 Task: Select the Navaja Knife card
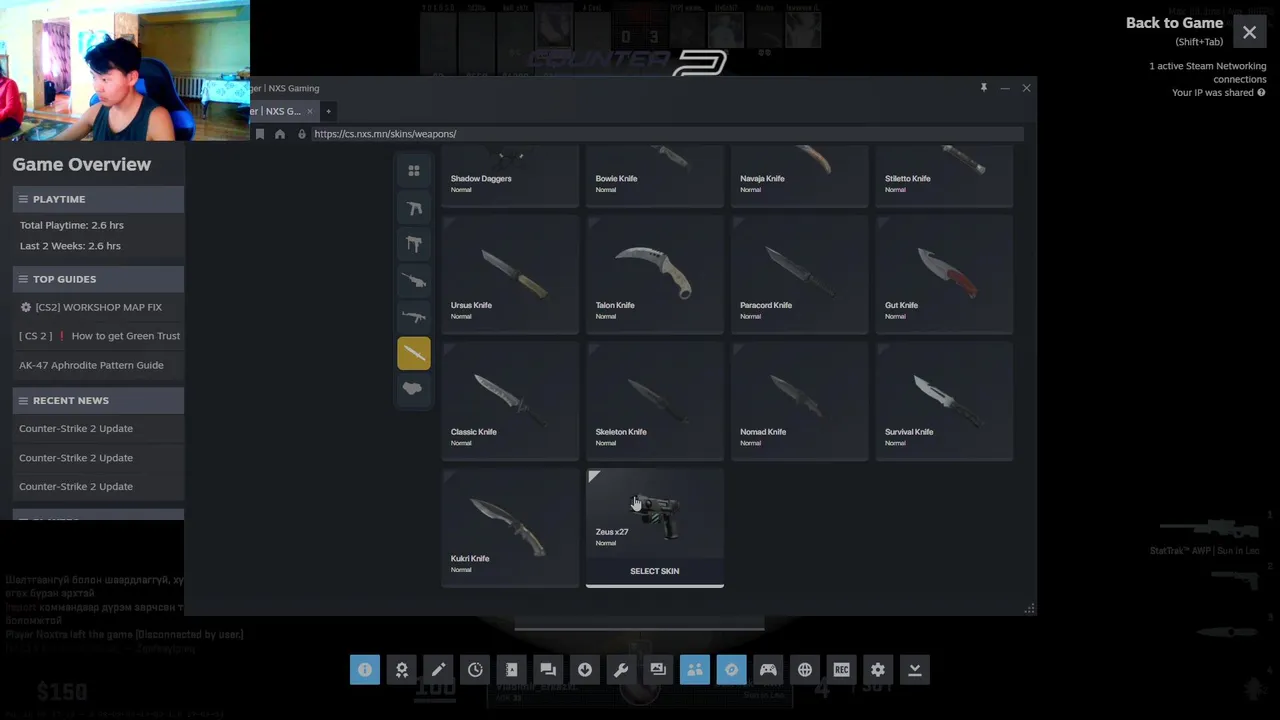coord(800,176)
